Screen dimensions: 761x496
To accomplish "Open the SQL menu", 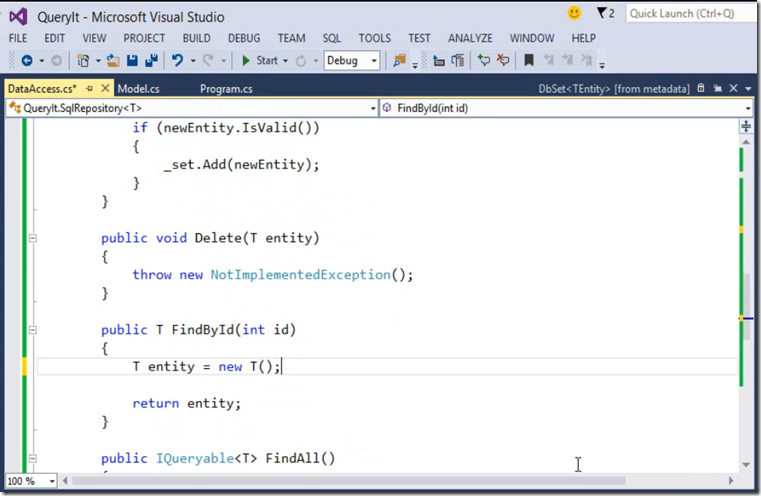I will coord(331,38).
